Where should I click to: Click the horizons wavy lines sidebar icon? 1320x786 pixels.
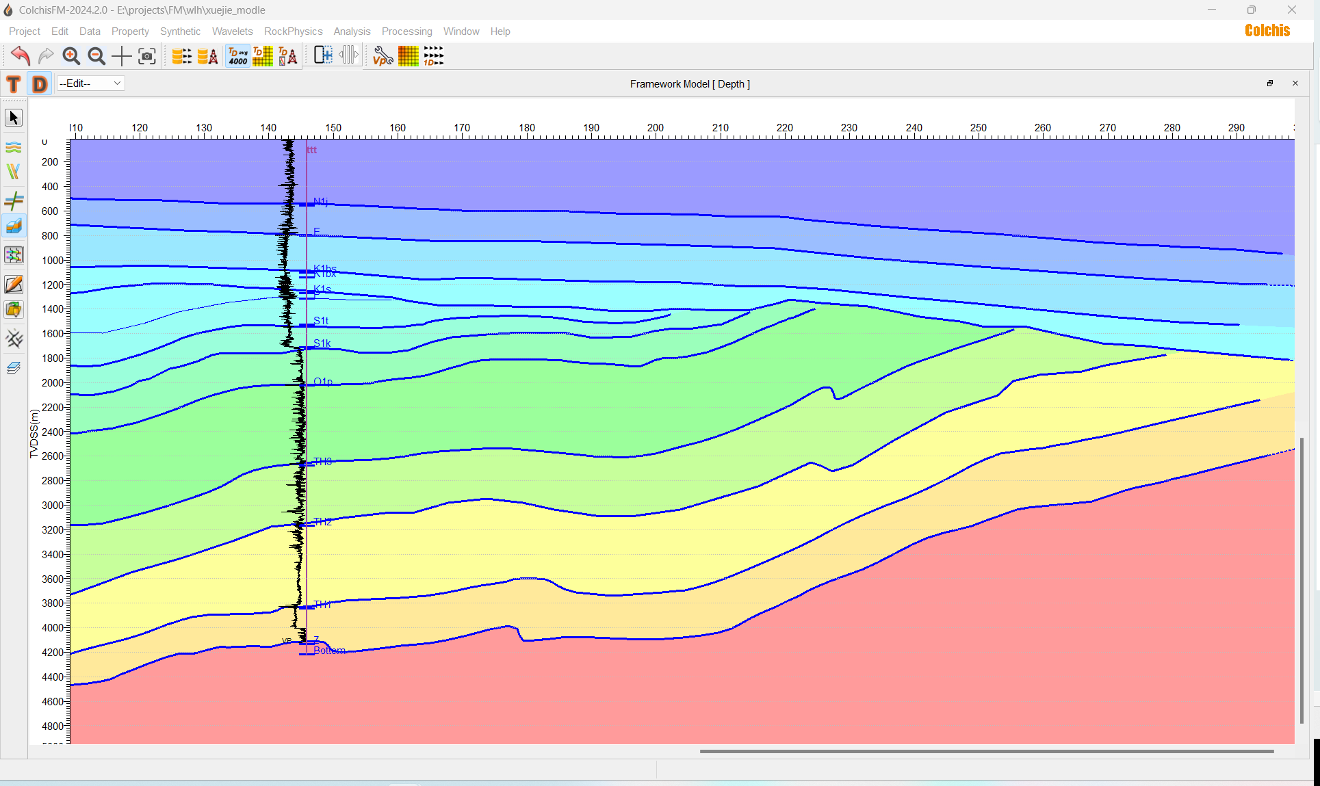(x=14, y=146)
